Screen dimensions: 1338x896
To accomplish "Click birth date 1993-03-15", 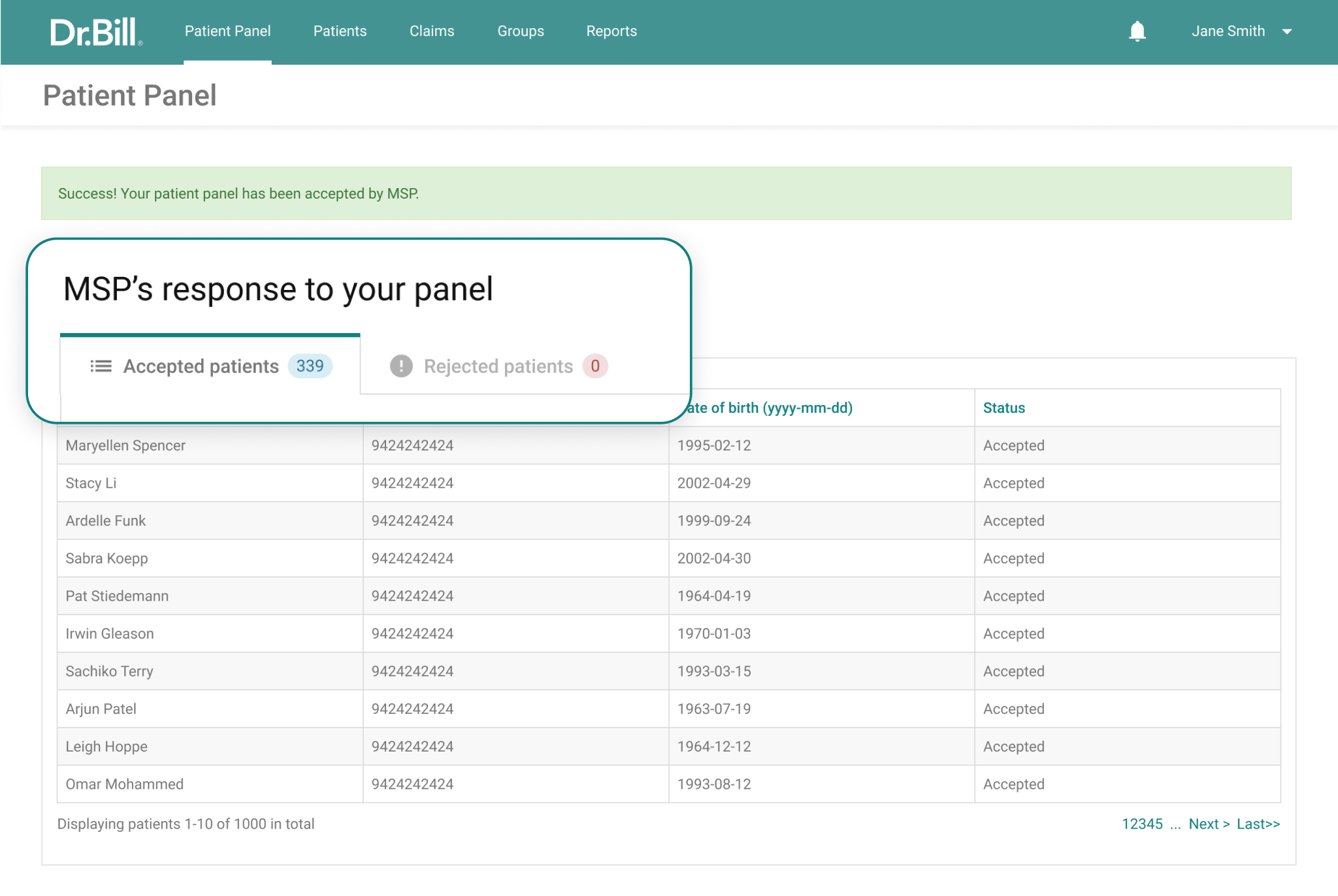I will (x=714, y=671).
